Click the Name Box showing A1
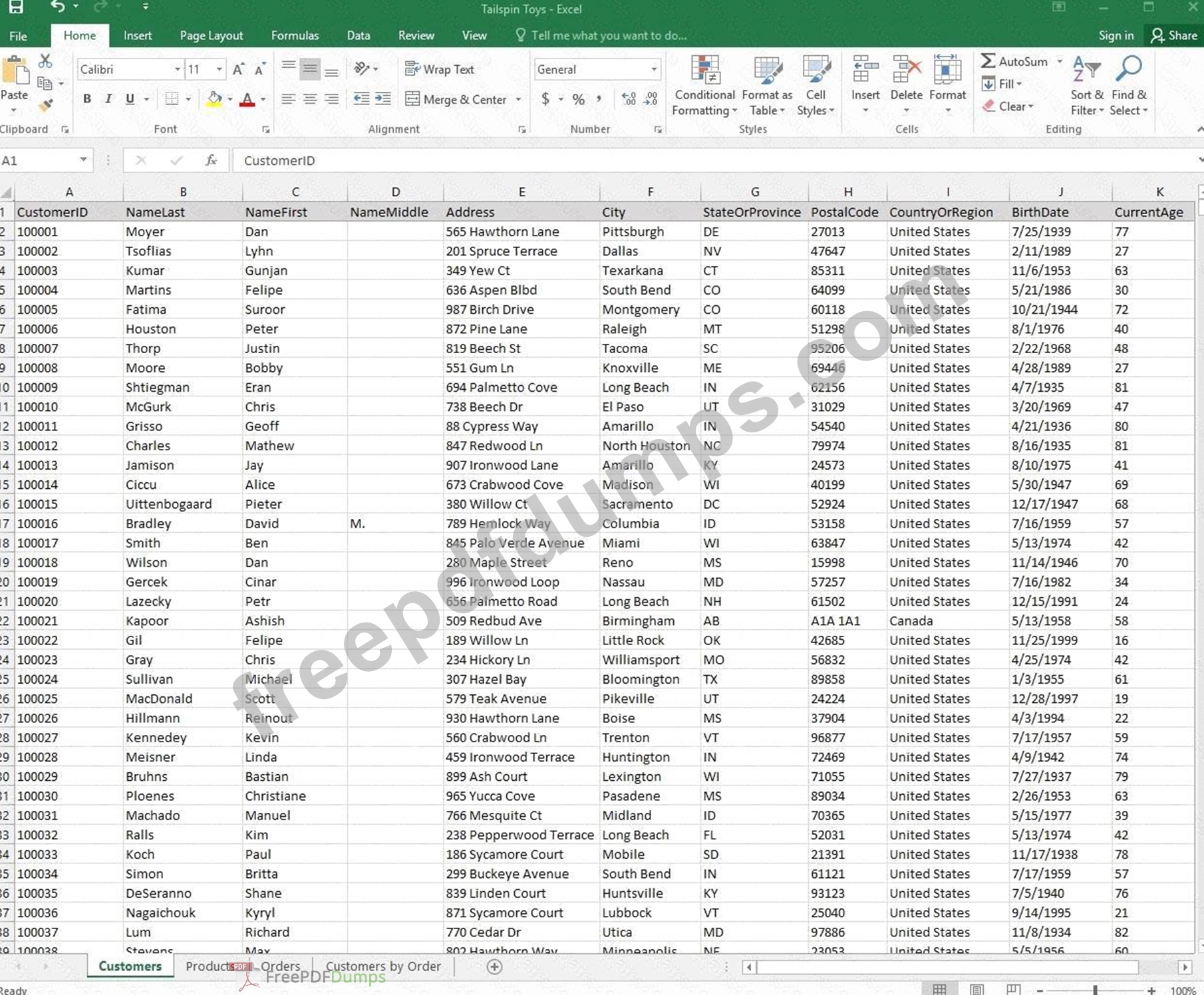Viewport: 1204px width, 995px height. 45,160
